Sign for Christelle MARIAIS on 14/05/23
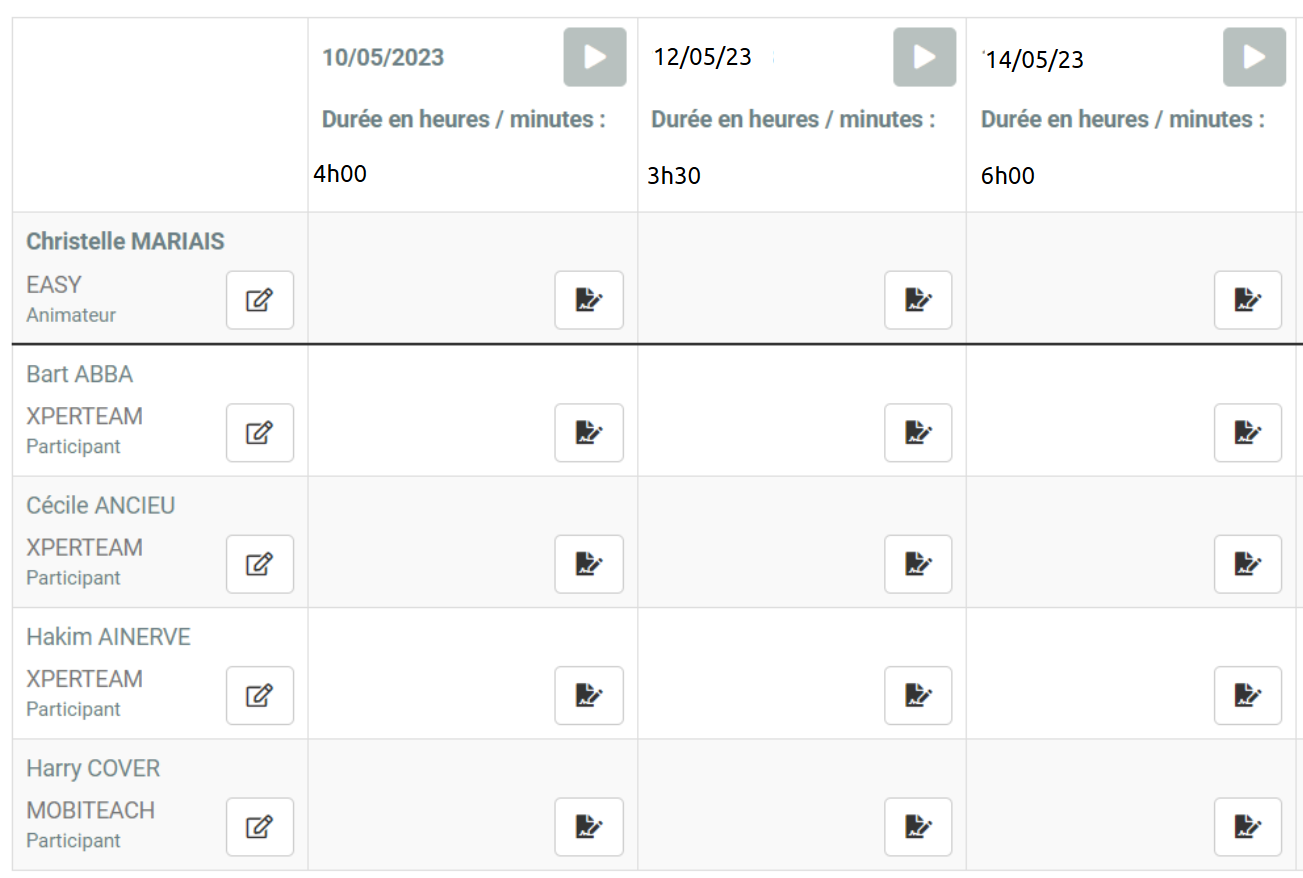The width and height of the screenshot is (1303, 878). (x=1248, y=300)
